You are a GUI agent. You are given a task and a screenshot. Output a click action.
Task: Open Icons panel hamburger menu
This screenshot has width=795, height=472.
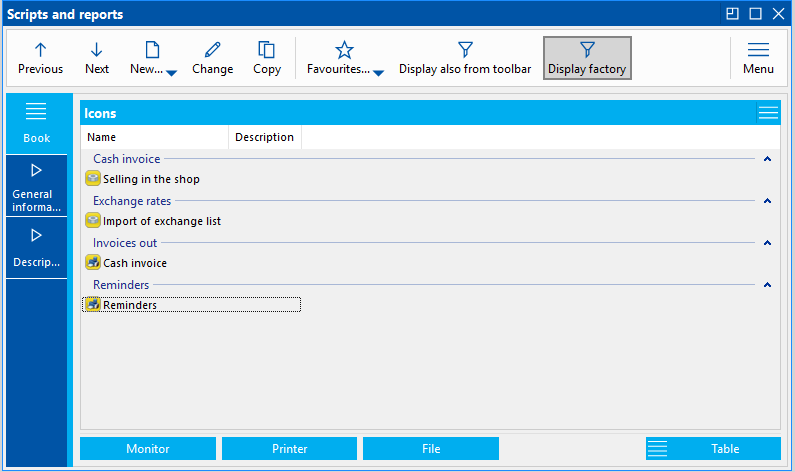(x=768, y=113)
